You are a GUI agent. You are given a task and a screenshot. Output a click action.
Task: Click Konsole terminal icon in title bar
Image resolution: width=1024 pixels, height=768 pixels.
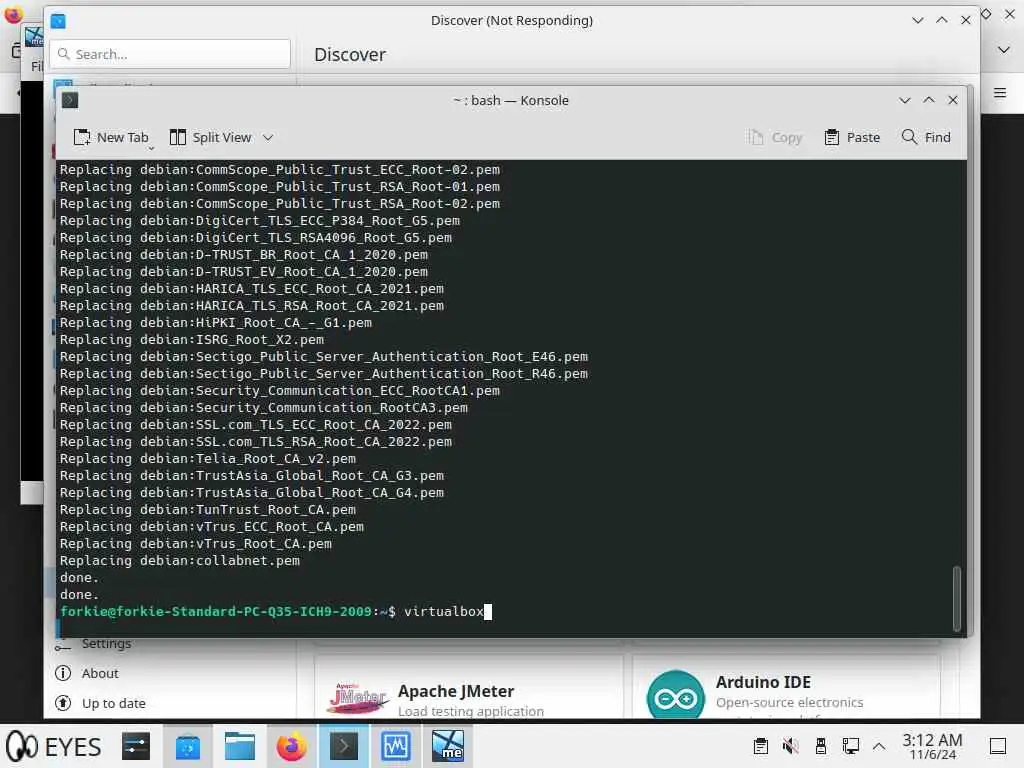pyautogui.click(x=70, y=100)
